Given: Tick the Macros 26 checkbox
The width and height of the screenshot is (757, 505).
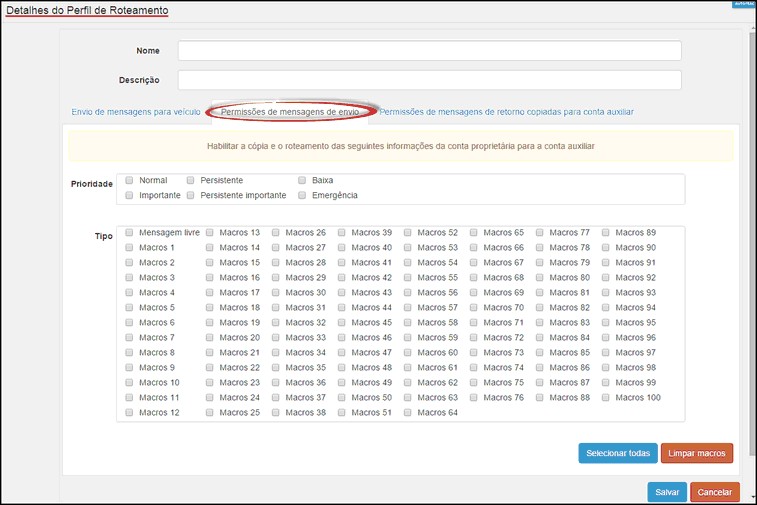Looking at the screenshot, I should (275, 232).
